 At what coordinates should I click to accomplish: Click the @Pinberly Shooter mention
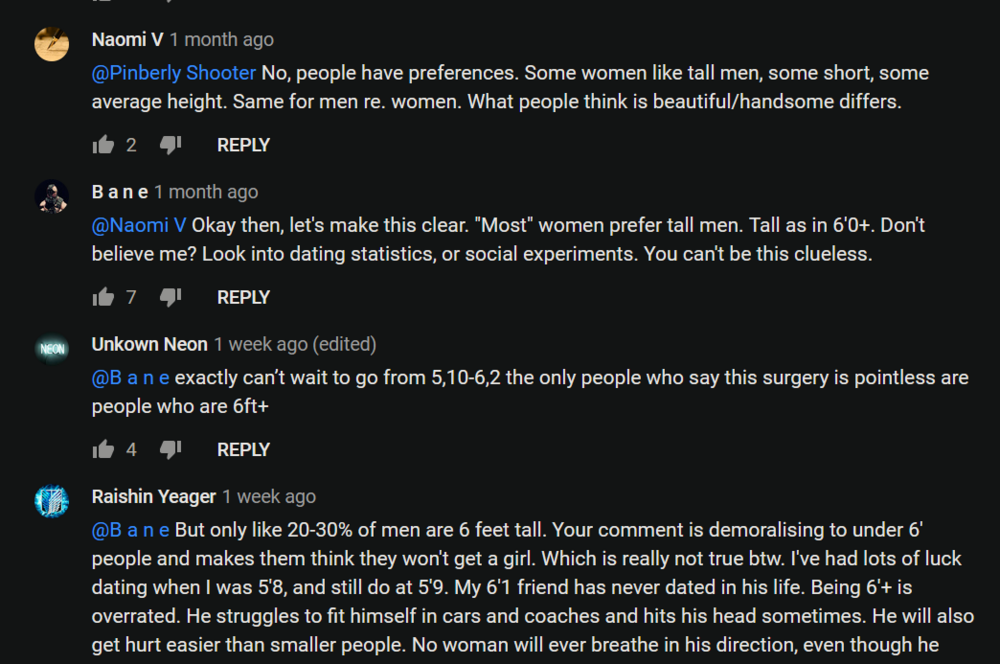174,73
